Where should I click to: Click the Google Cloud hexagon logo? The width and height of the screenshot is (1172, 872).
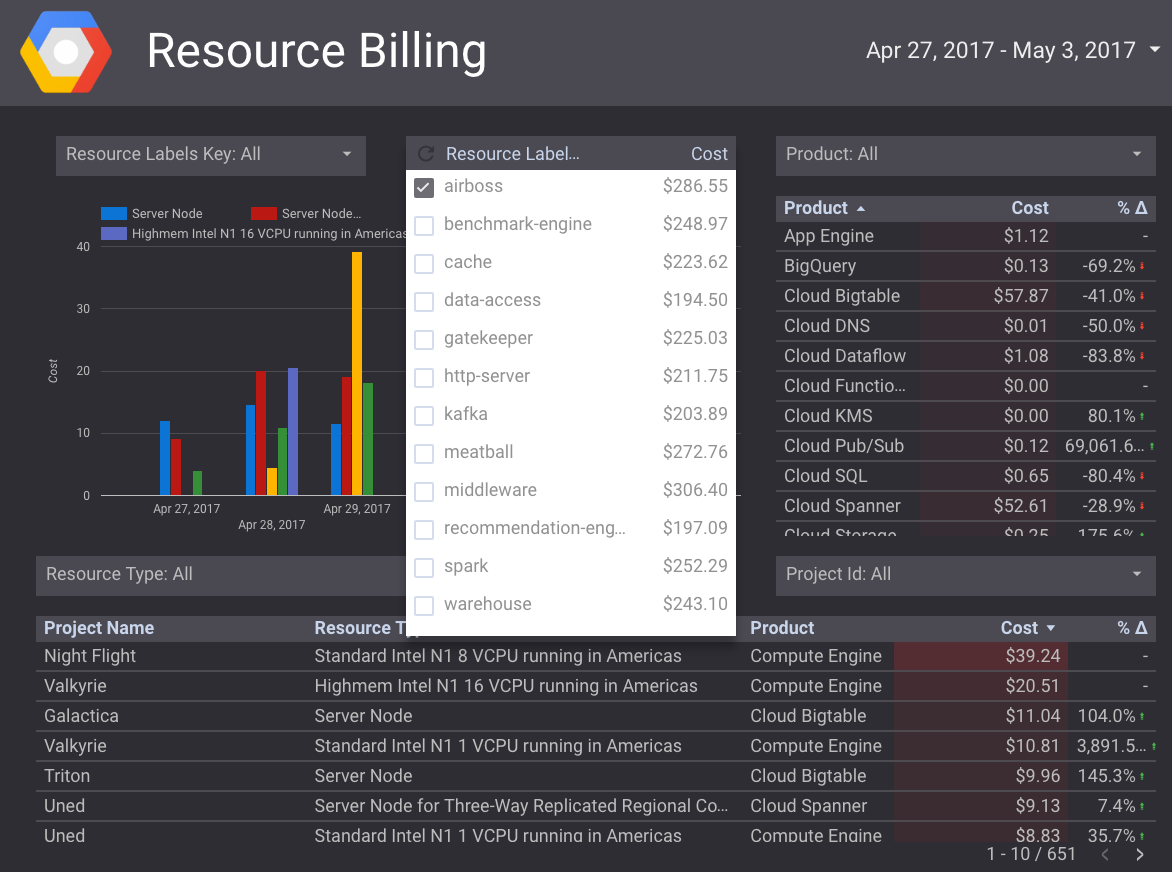click(x=66, y=52)
